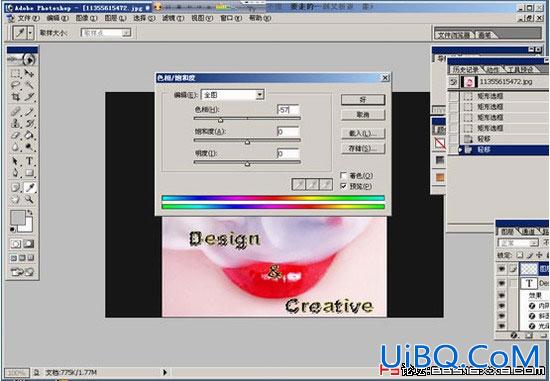
Task: Enable the 着色 (Colorize) checkbox
Action: coord(343,175)
